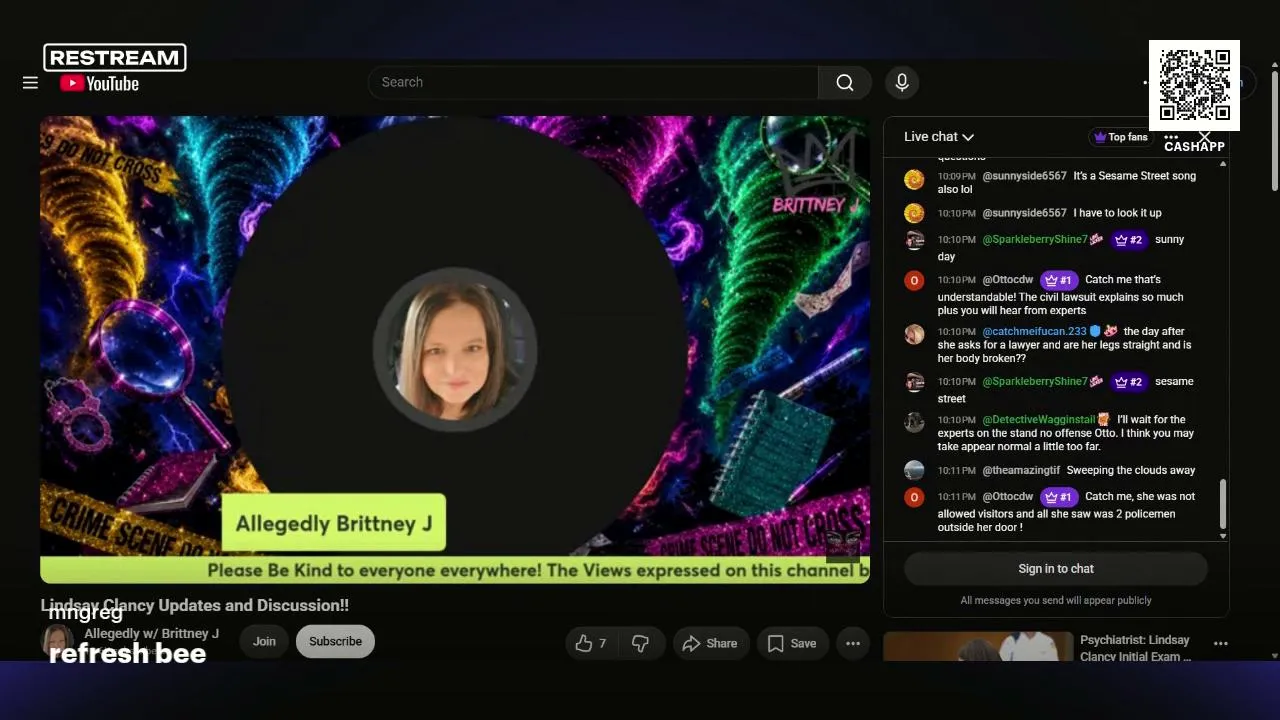Focus the Search input field
Image resolution: width=1280 pixels, height=720 pixels.
point(593,83)
